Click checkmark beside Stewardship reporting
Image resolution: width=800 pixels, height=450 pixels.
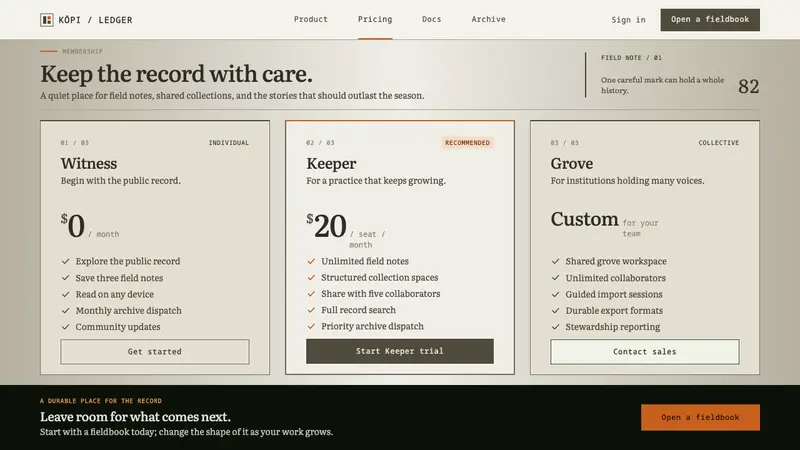tap(556, 327)
